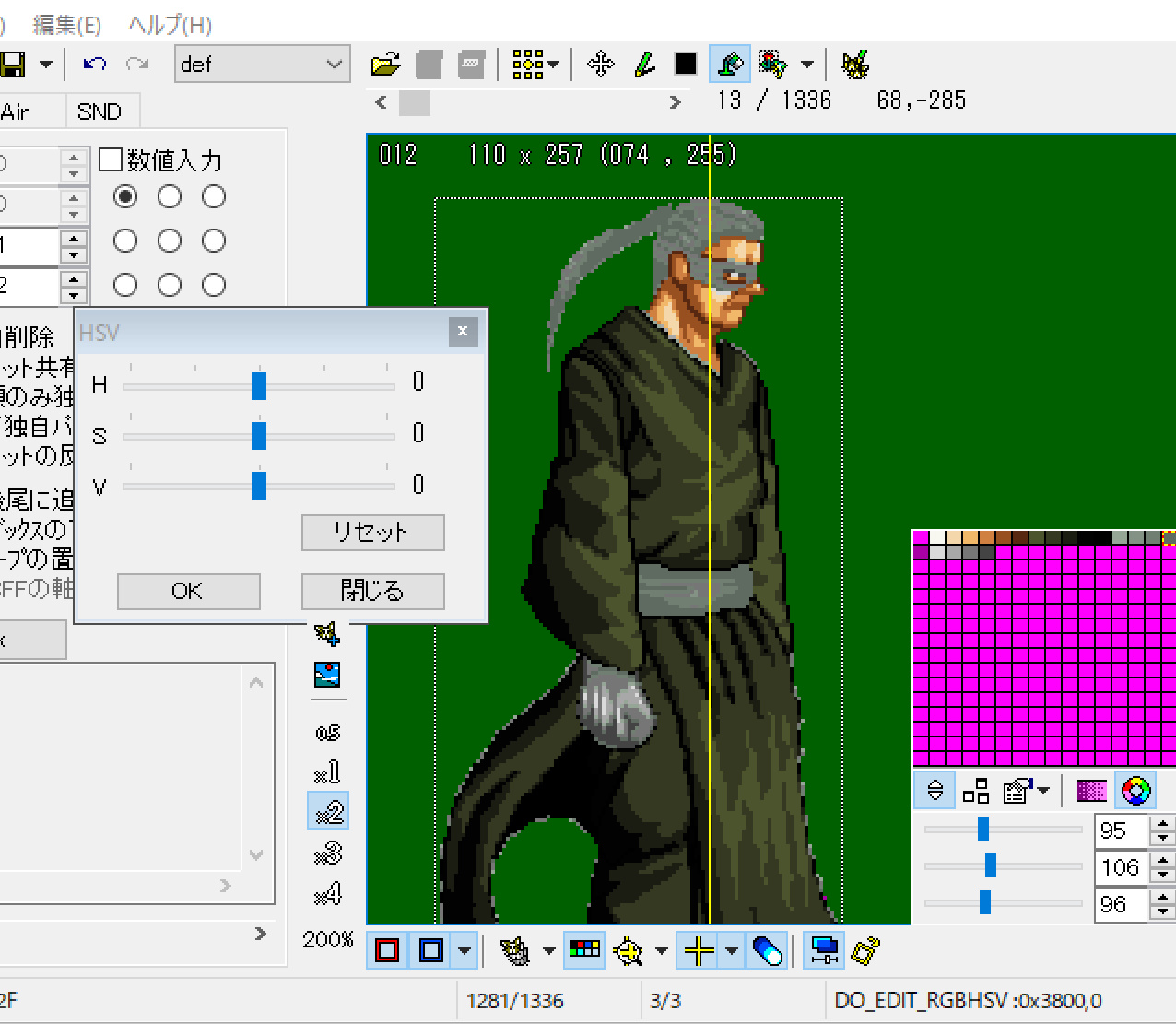Open the dropdown arrow beside the save icon
Screen dimensions: 1176x1024
(45, 65)
